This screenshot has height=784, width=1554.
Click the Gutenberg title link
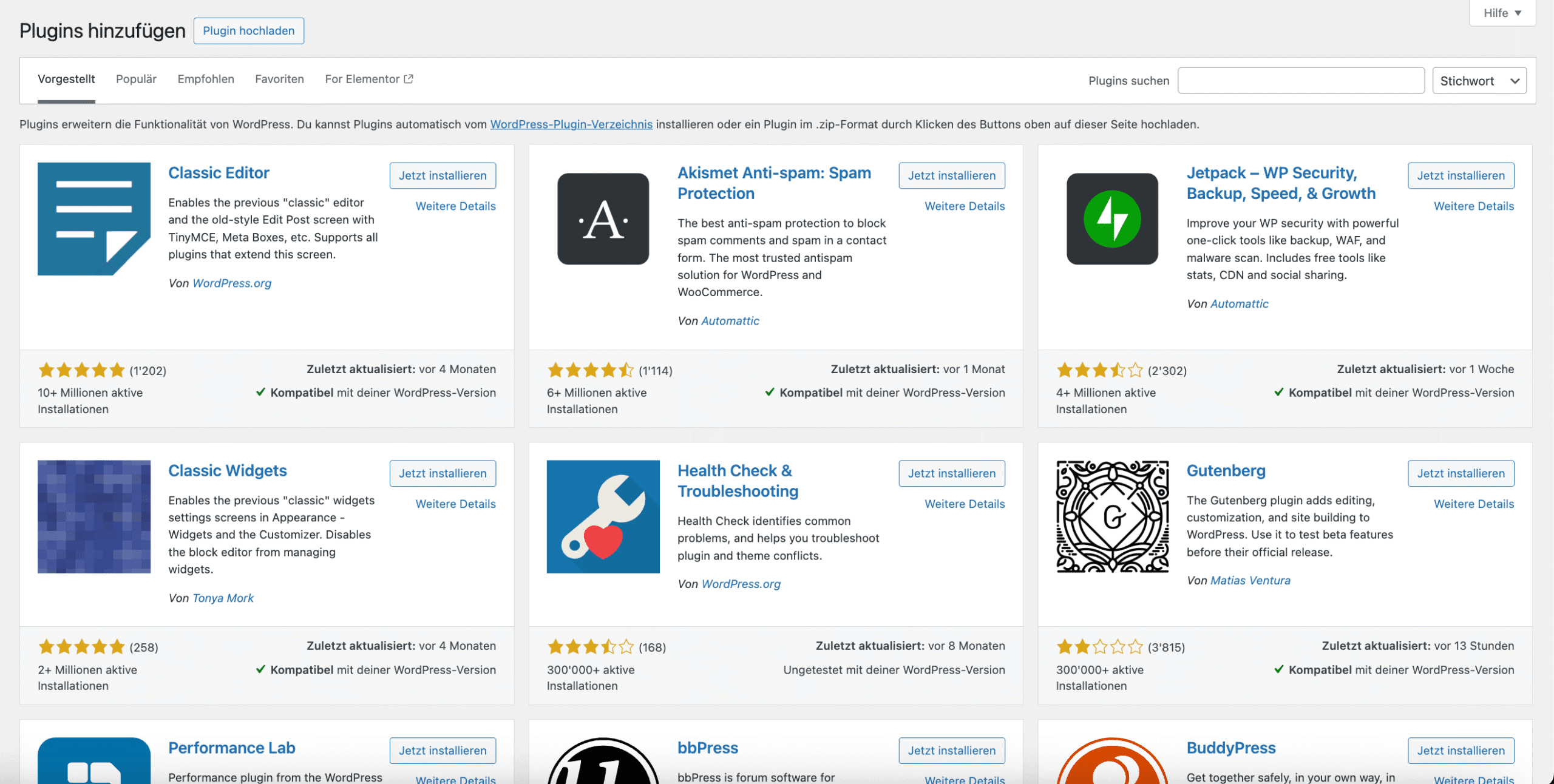click(x=1226, y=471)
